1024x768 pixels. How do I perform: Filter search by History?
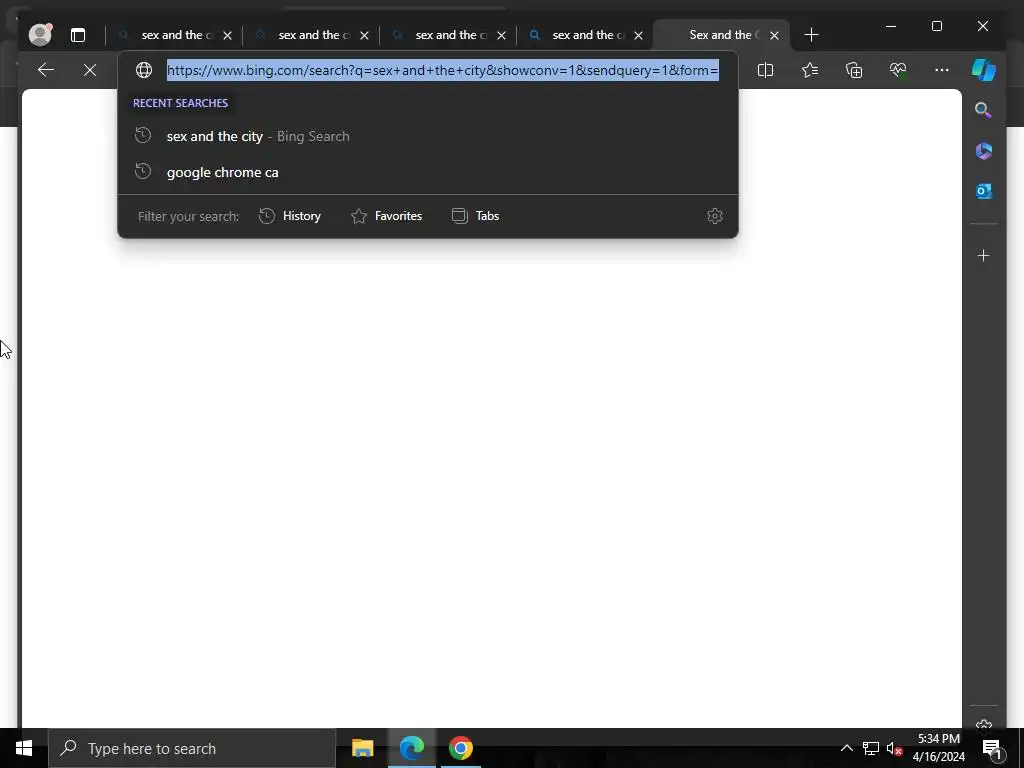[290, 216]
